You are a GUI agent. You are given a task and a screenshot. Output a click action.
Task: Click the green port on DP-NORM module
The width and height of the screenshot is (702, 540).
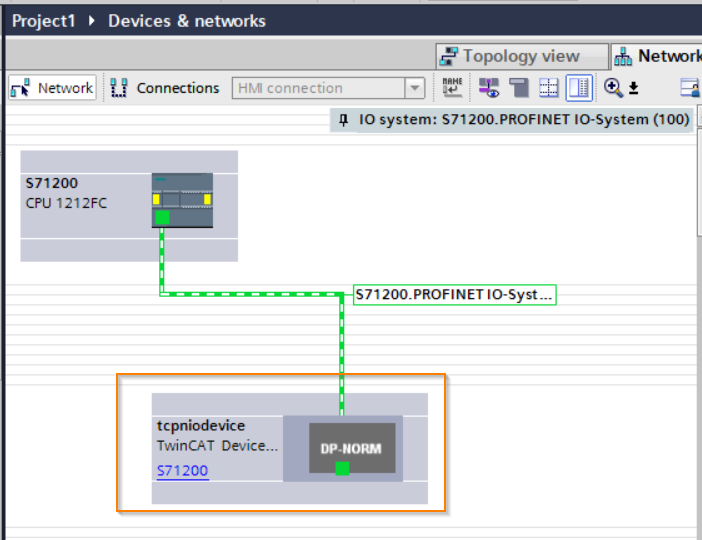click(342, 469)
